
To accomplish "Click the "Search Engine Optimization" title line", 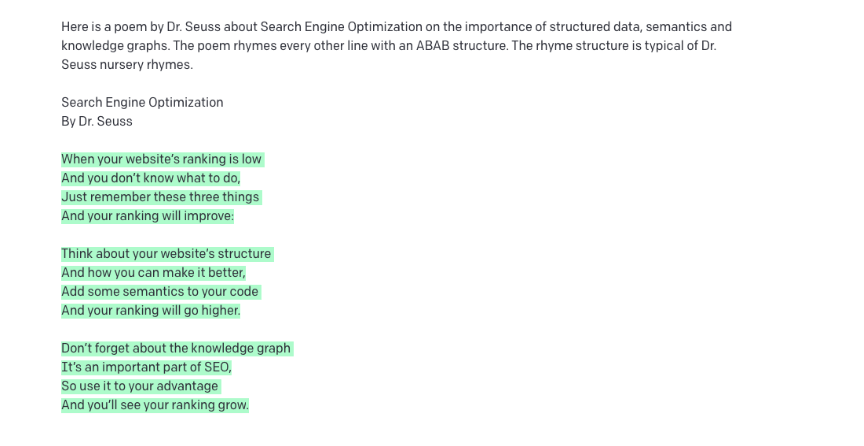I will click(142, 103).
